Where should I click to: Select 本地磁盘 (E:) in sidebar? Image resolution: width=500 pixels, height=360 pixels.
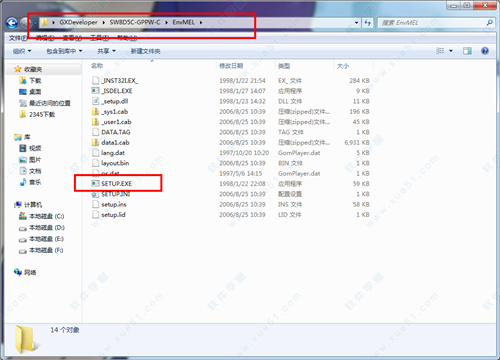[x=46, y=239]
